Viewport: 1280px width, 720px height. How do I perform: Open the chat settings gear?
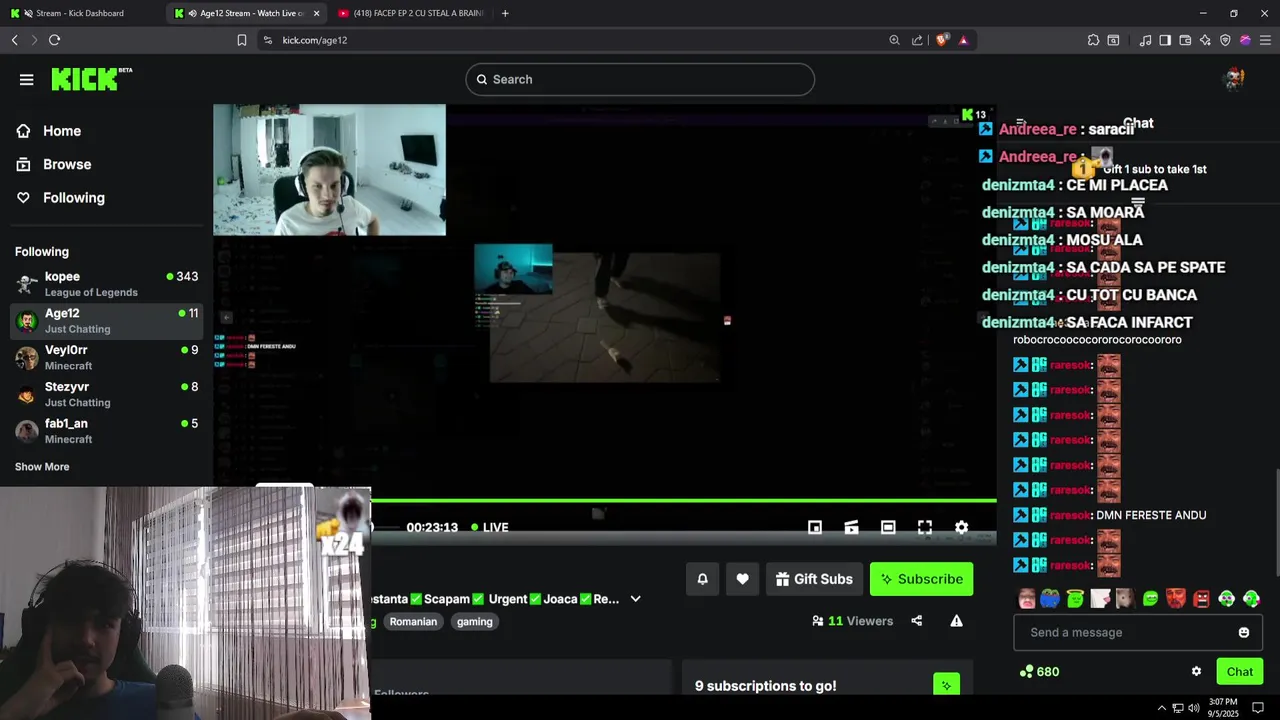[x=1196, y=671]
